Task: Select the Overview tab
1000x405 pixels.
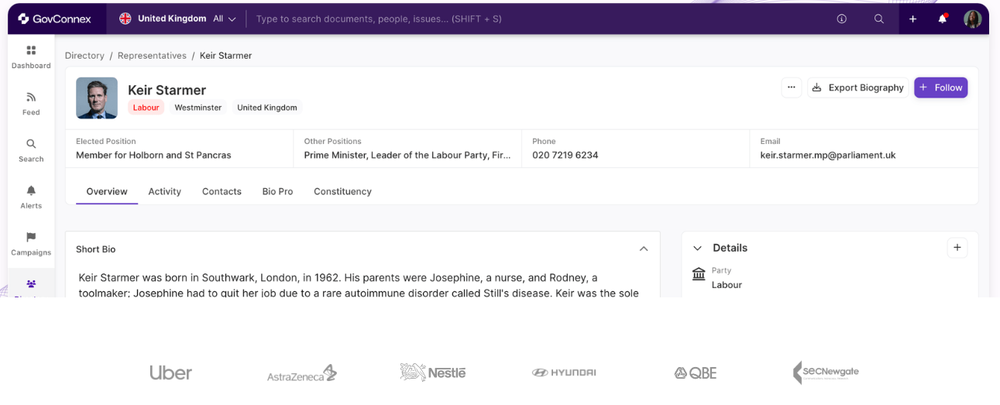Action: [x=107, y=191]
